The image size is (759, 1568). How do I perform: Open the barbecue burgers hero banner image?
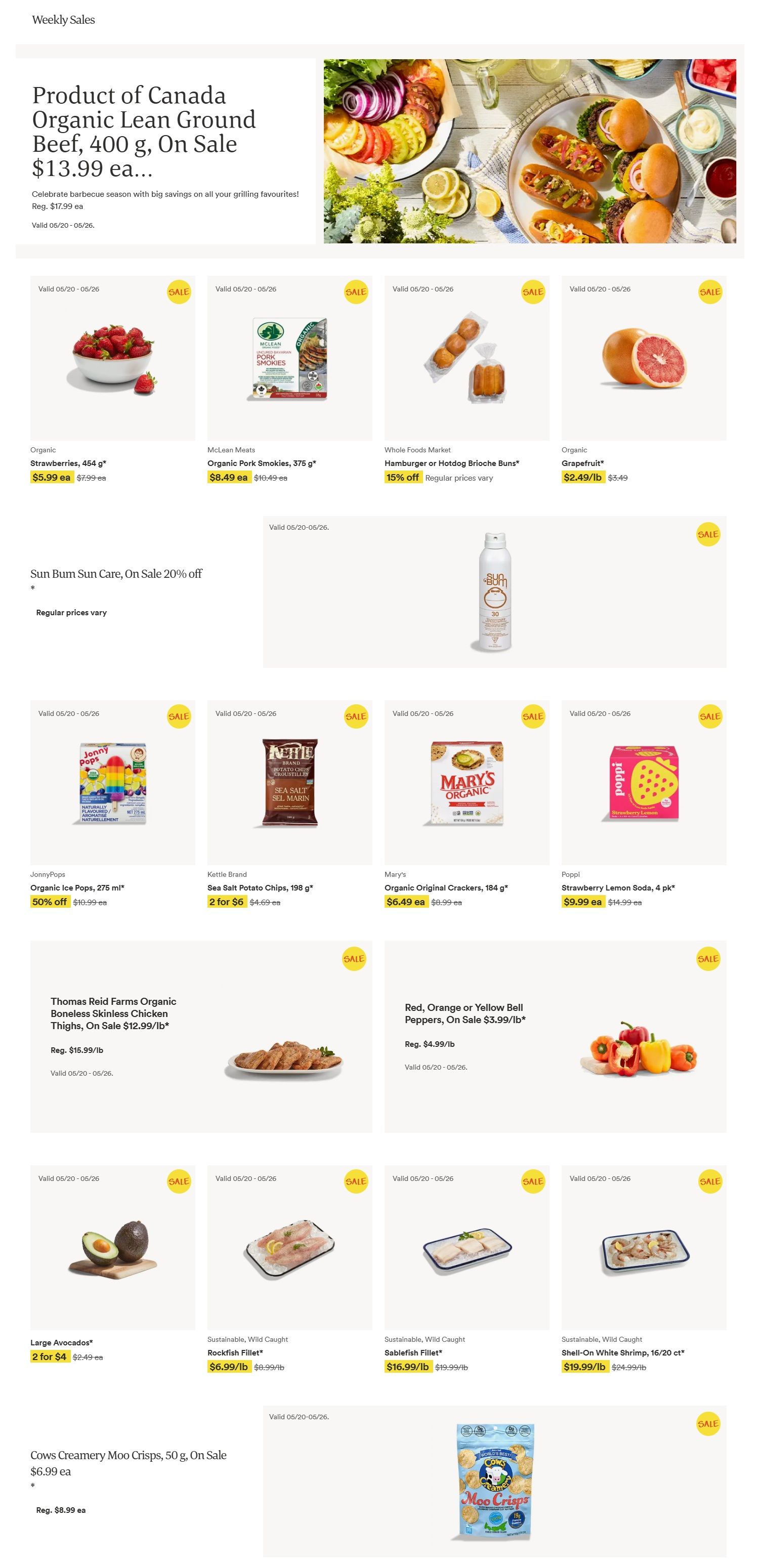530,151
